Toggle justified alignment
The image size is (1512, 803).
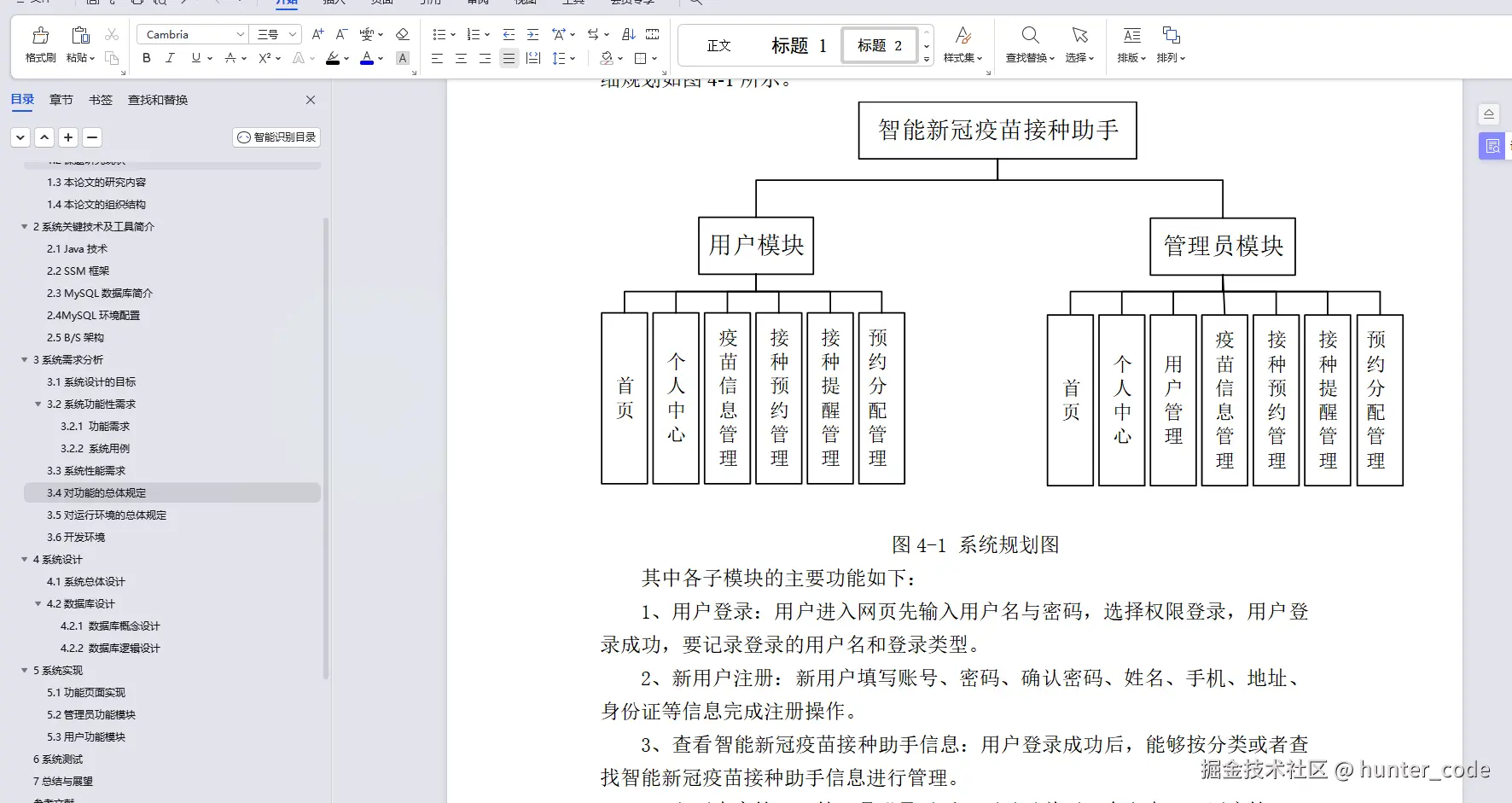pyautogui.click(x=509, y=58)
